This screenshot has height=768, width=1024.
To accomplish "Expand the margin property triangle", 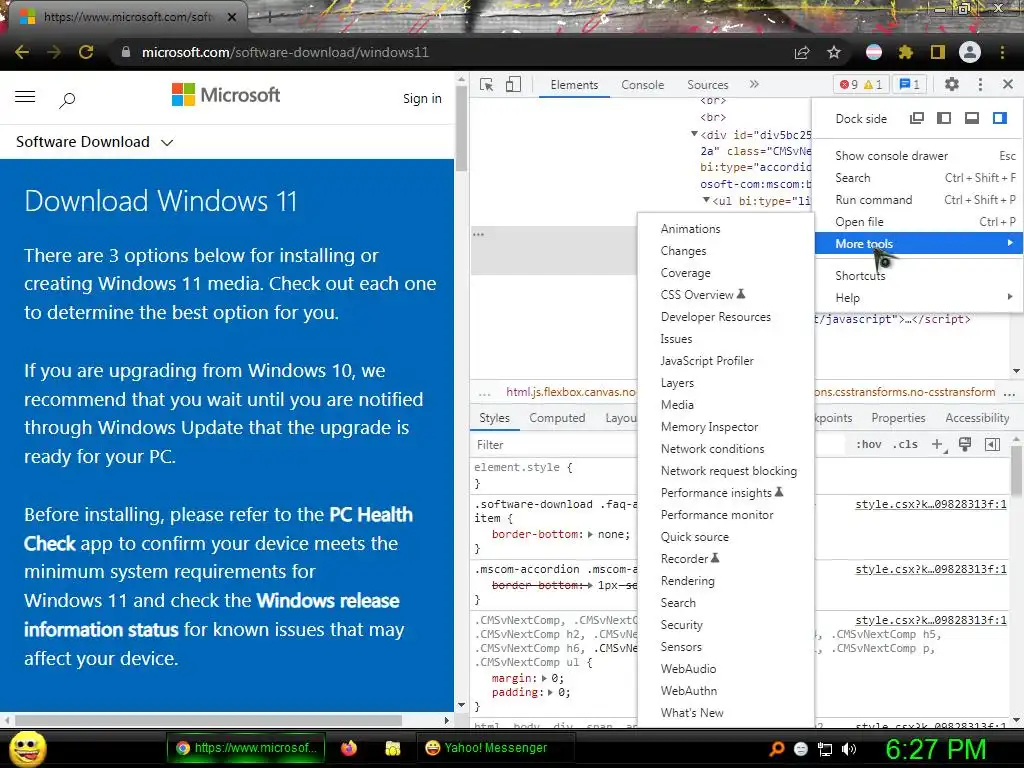I will pyautogui.click(x=545, y=679).
